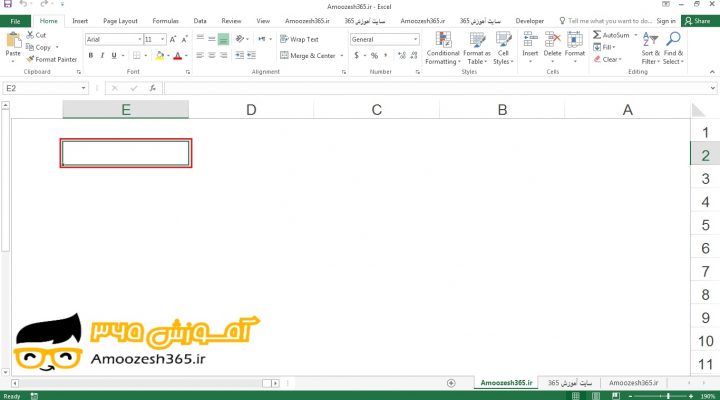Image resolution: width=720 pixels, height=400 pixels.
Task: Open Format as Table gallery
Action: point(477,48)
